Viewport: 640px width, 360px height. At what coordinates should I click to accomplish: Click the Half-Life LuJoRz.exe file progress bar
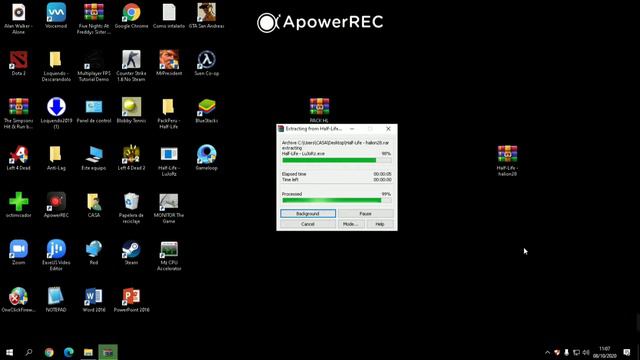(337, 160)
